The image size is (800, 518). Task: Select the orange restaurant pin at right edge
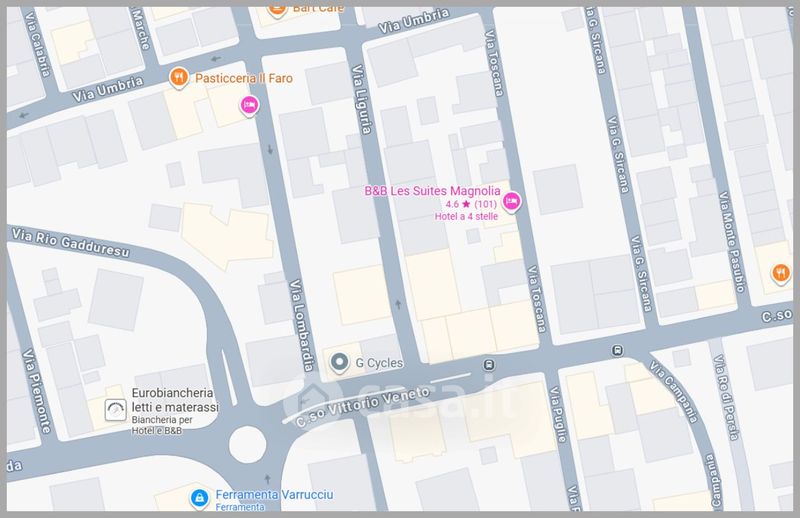click(x=780, y=270)
